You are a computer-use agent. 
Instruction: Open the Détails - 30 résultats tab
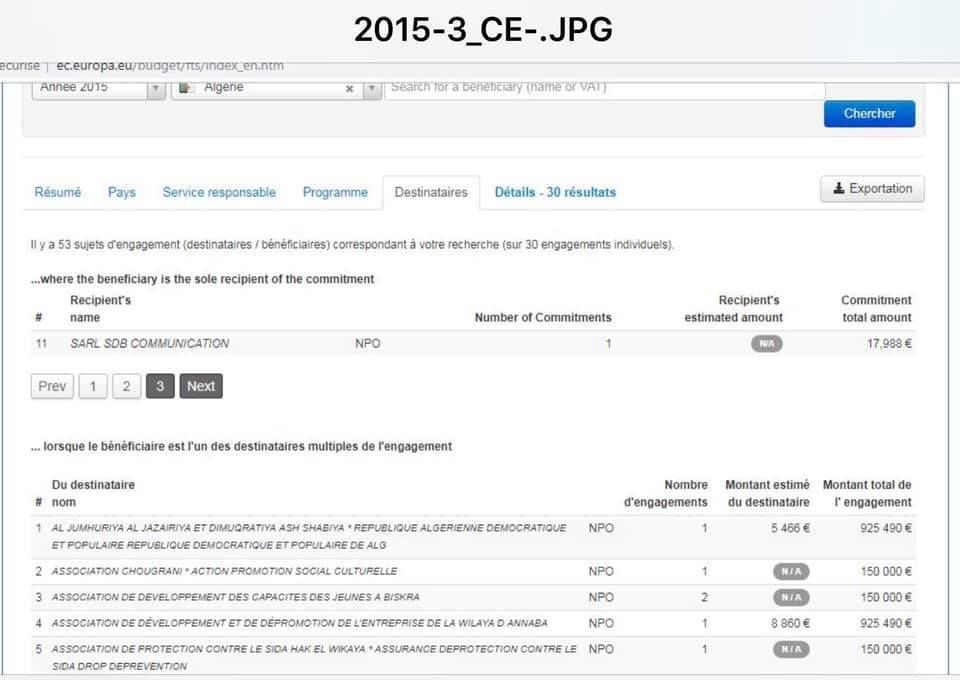[x=555, y=192]
